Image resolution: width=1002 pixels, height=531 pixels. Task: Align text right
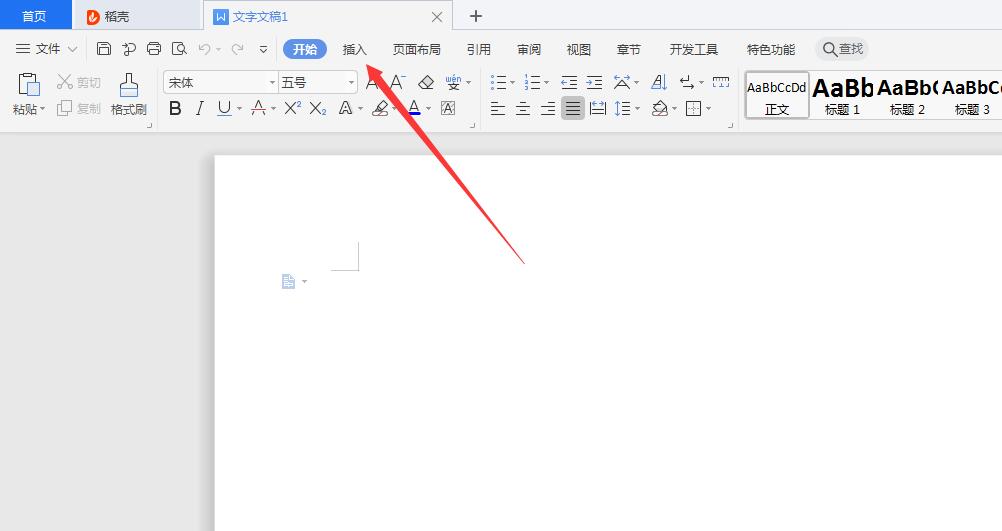pyautogui.click(x=548, y=109)
